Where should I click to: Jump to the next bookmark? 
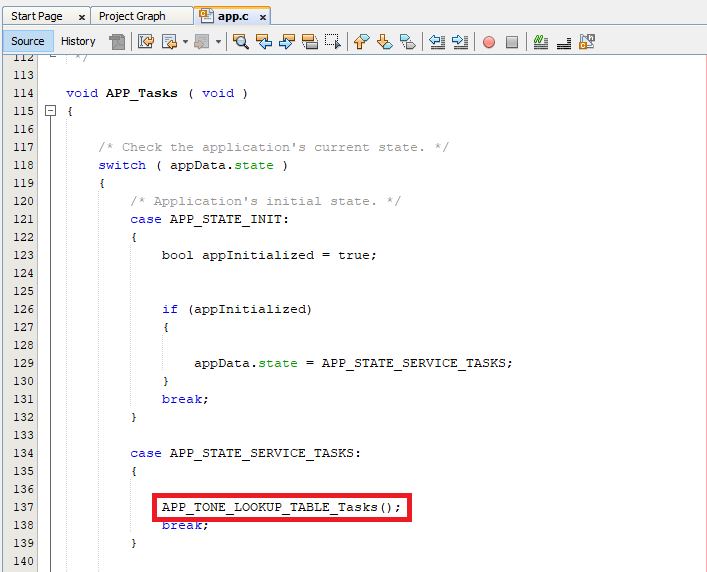[x=384, y=41]
